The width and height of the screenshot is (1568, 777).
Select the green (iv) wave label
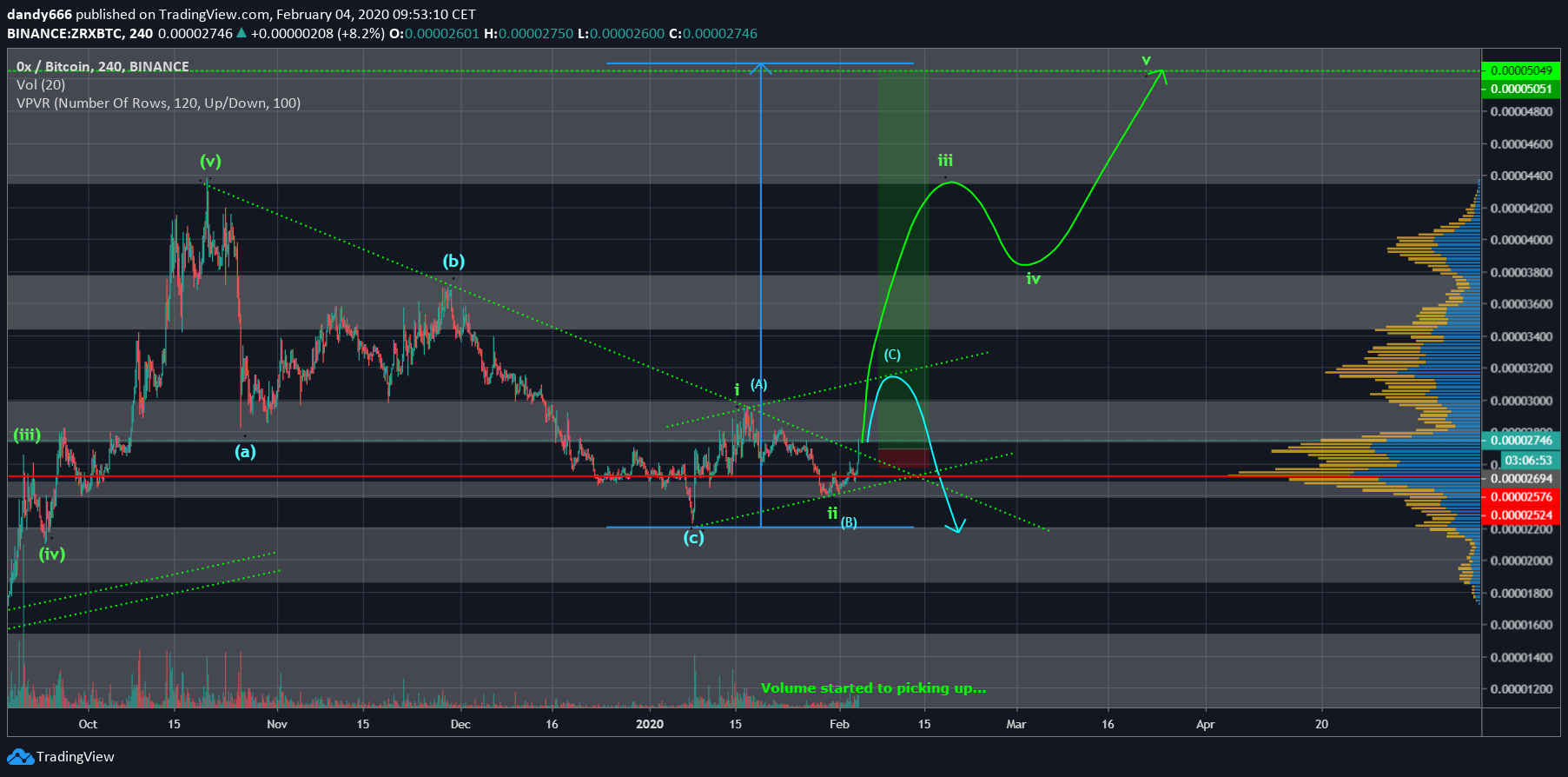52,555
